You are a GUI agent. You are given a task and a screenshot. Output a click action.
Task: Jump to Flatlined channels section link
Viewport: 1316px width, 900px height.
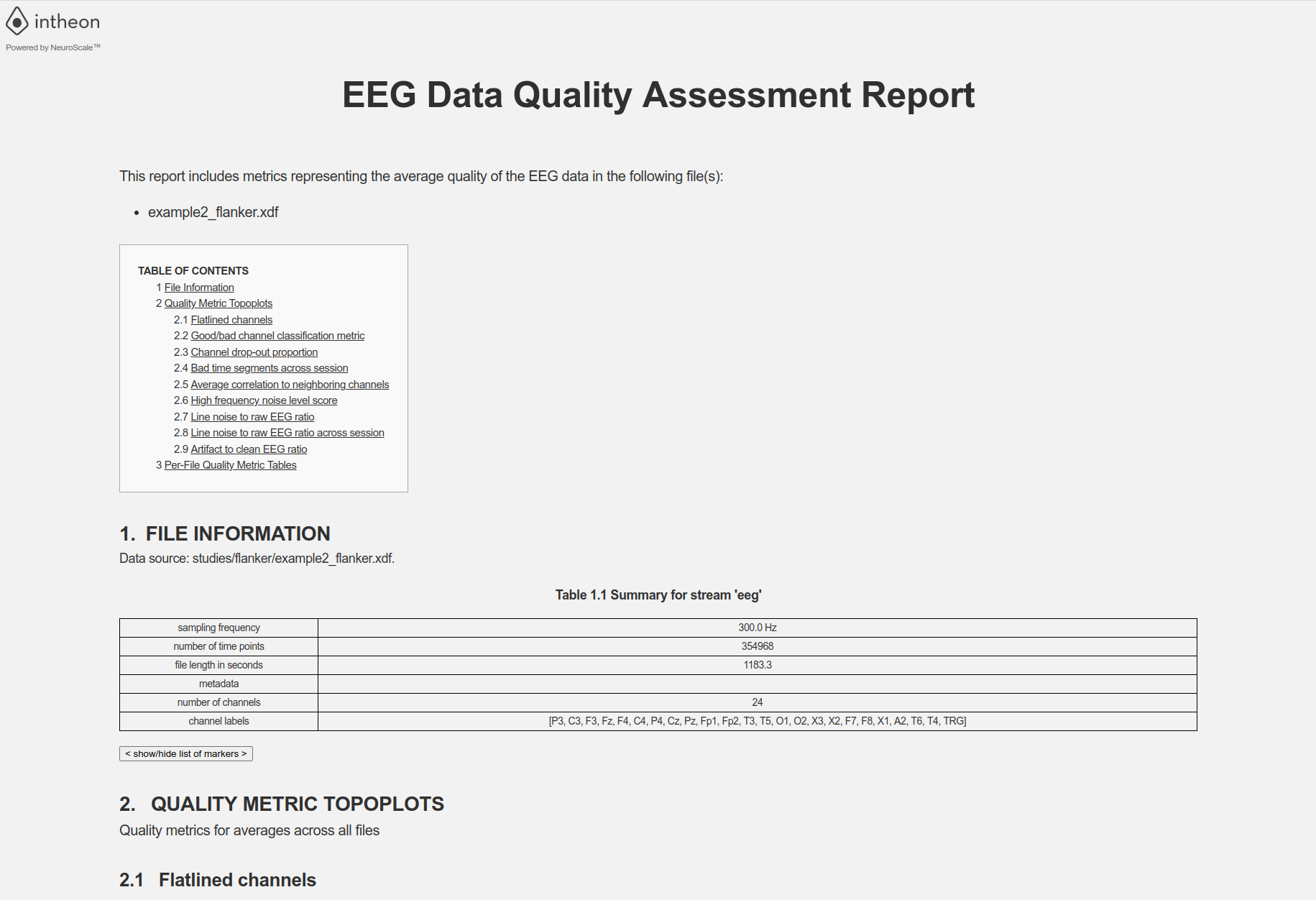[231, 320]
